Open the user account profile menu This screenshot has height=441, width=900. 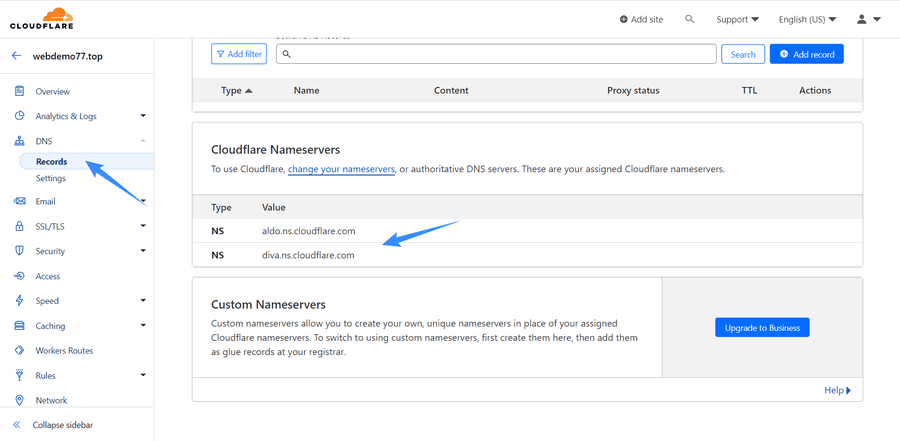click(x=868, y=19)
